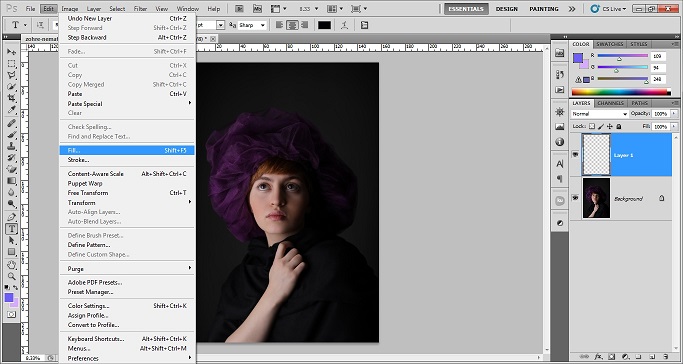
Task: Select the Rectangular Marquee tool
Action: (x=11, y=64)
